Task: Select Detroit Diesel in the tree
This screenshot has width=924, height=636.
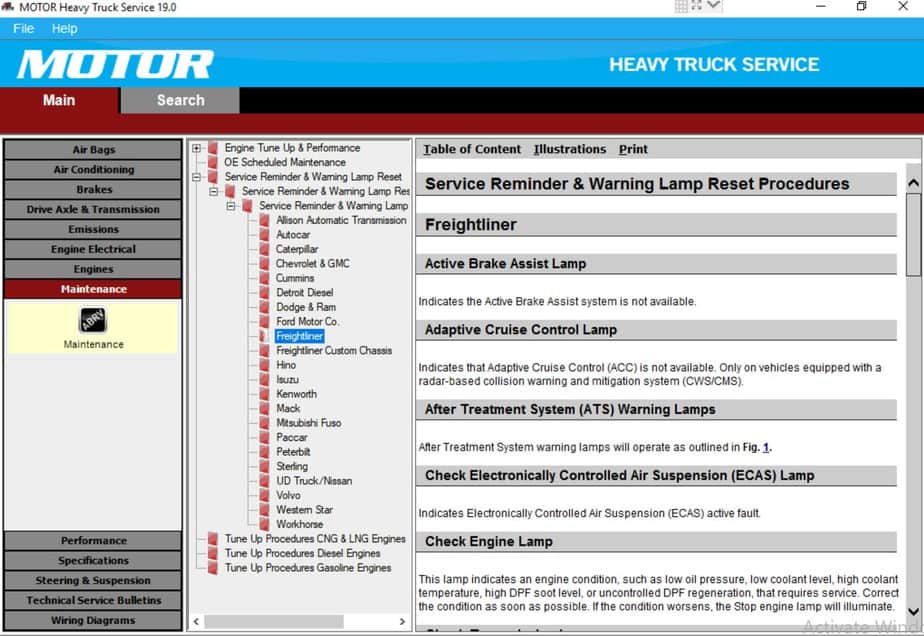Action: click(x=304, y=292)
